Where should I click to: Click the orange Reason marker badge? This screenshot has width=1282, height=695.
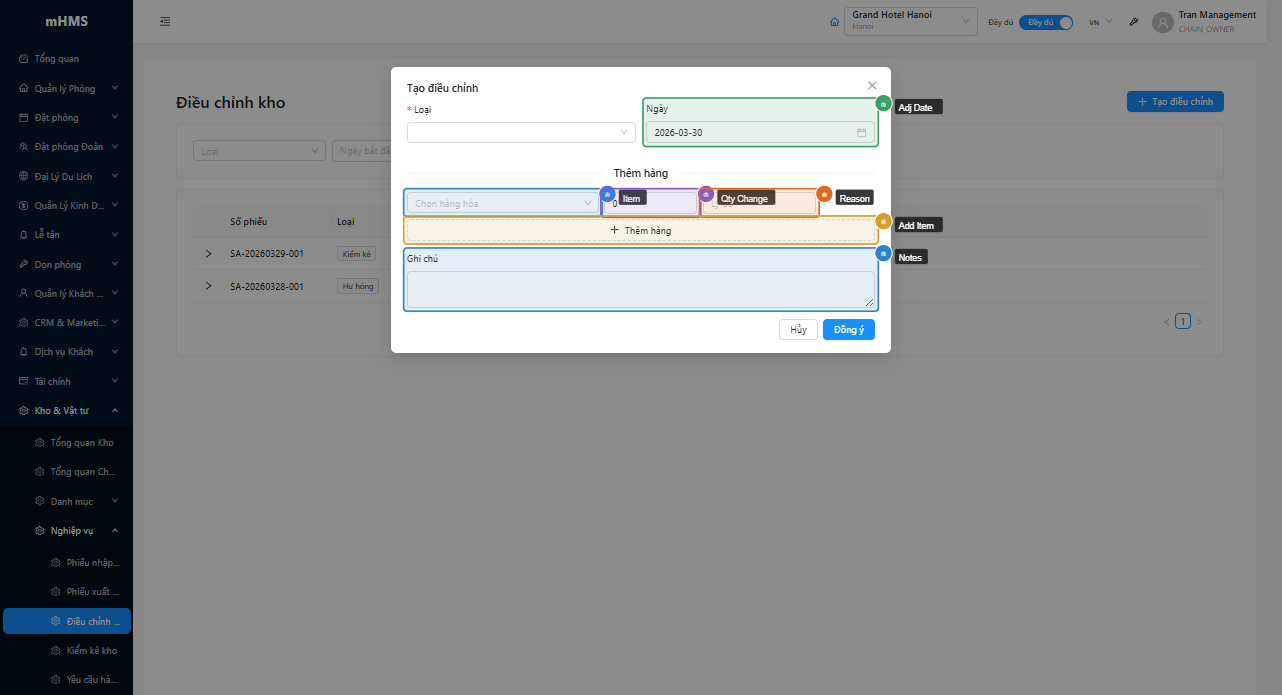824,194
